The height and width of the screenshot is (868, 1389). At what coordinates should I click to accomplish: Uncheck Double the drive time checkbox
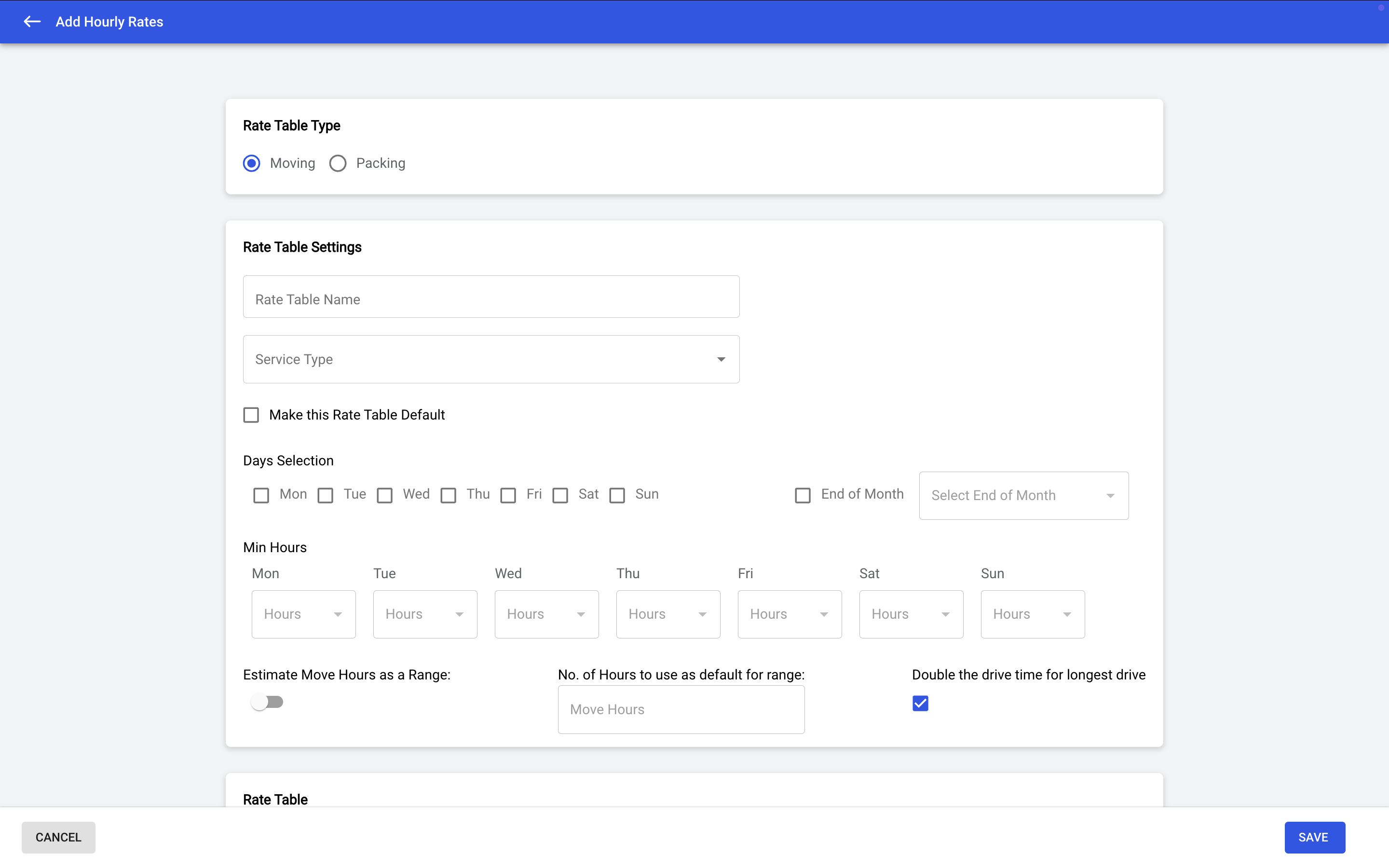click(920, 703)
